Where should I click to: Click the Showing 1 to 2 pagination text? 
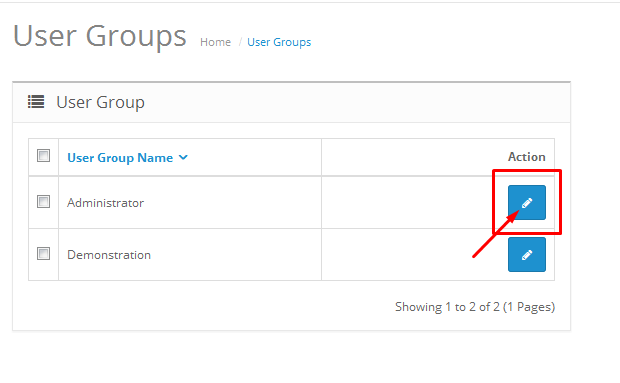[x=475, y=307]
